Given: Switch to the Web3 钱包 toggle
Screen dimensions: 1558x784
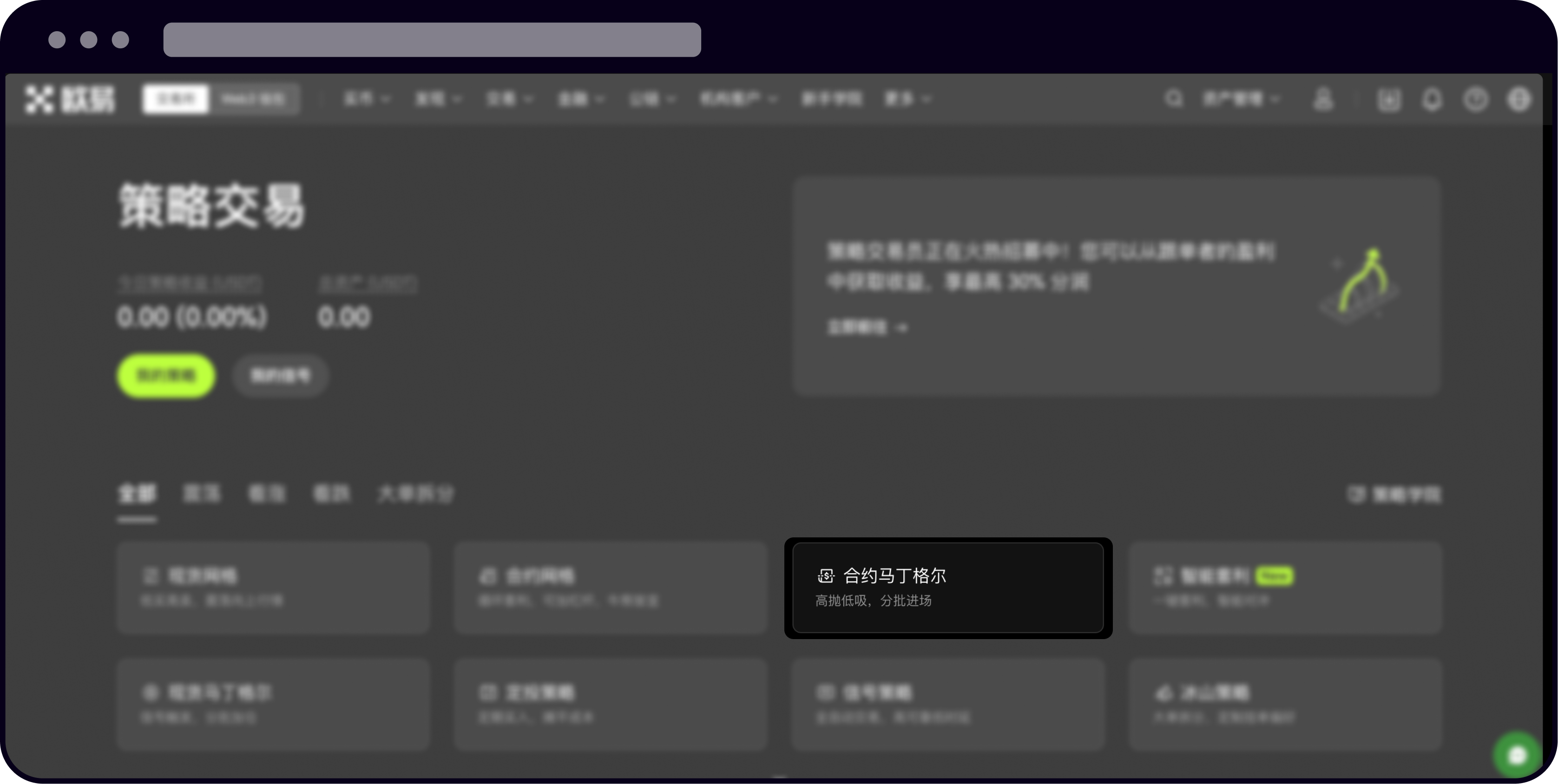Looking at the screenshot, I should [x=253, y=99].
